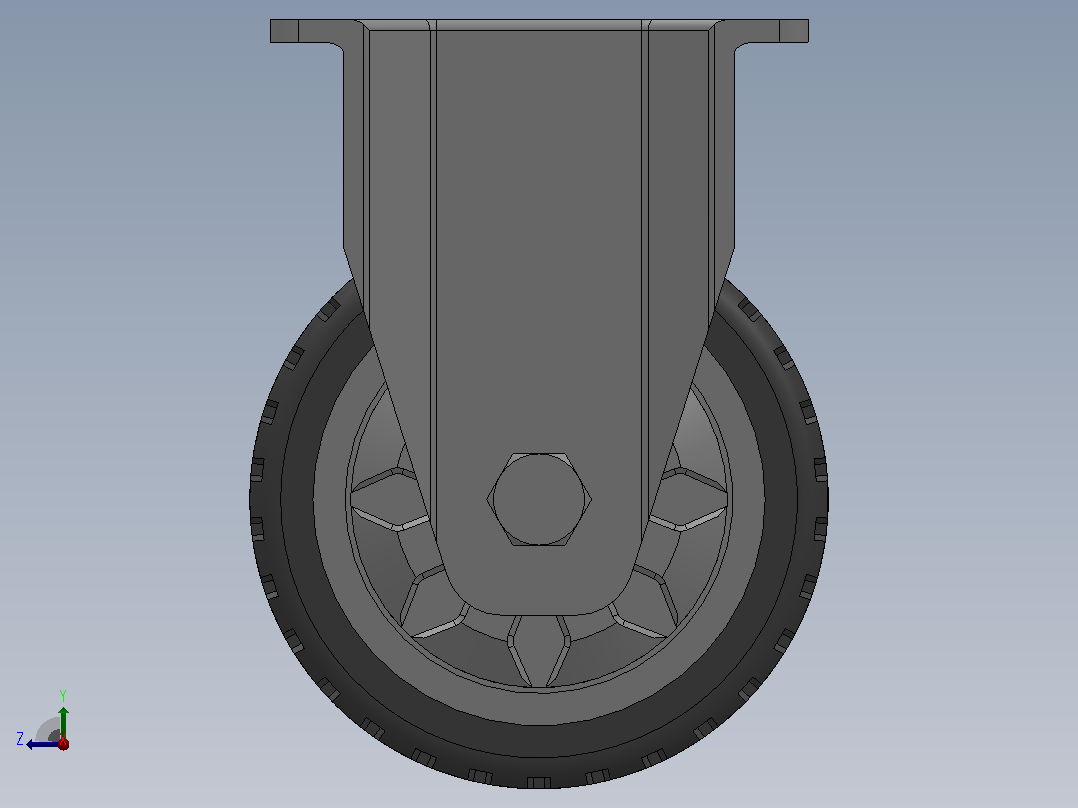Select the gray quadrant arc on the triad

point(48,729)
